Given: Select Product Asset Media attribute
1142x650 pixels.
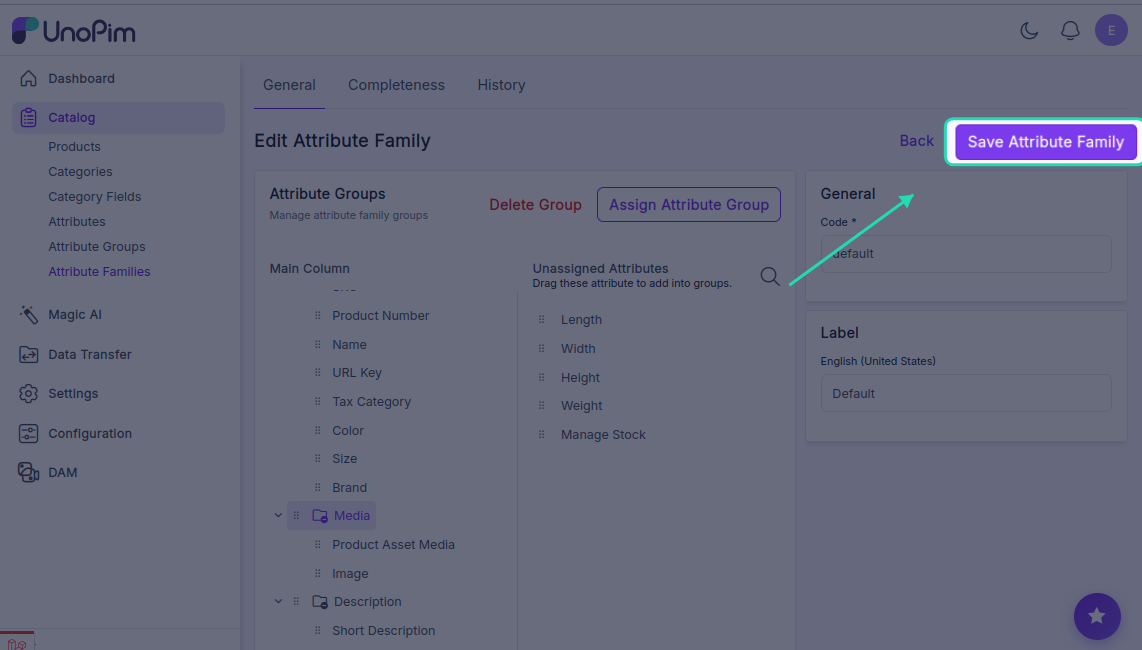Looking at the screenshot, I should point(393,544).
